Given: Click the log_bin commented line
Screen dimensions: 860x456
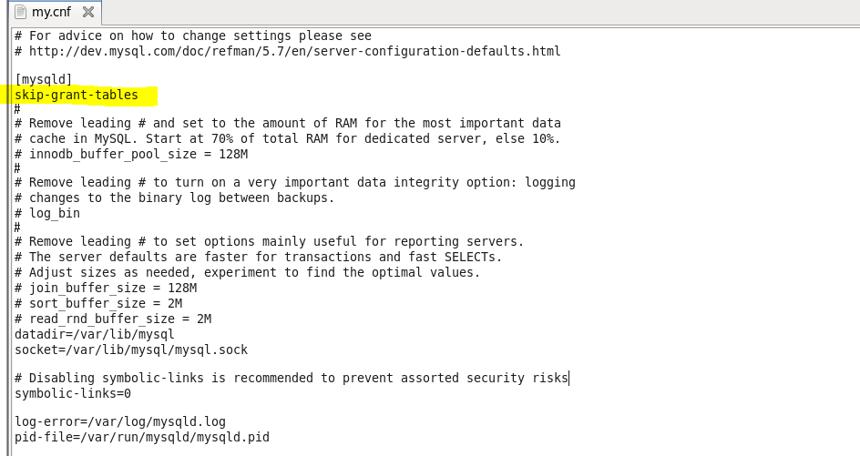Looking at the screenshot, I should [47, 213].
